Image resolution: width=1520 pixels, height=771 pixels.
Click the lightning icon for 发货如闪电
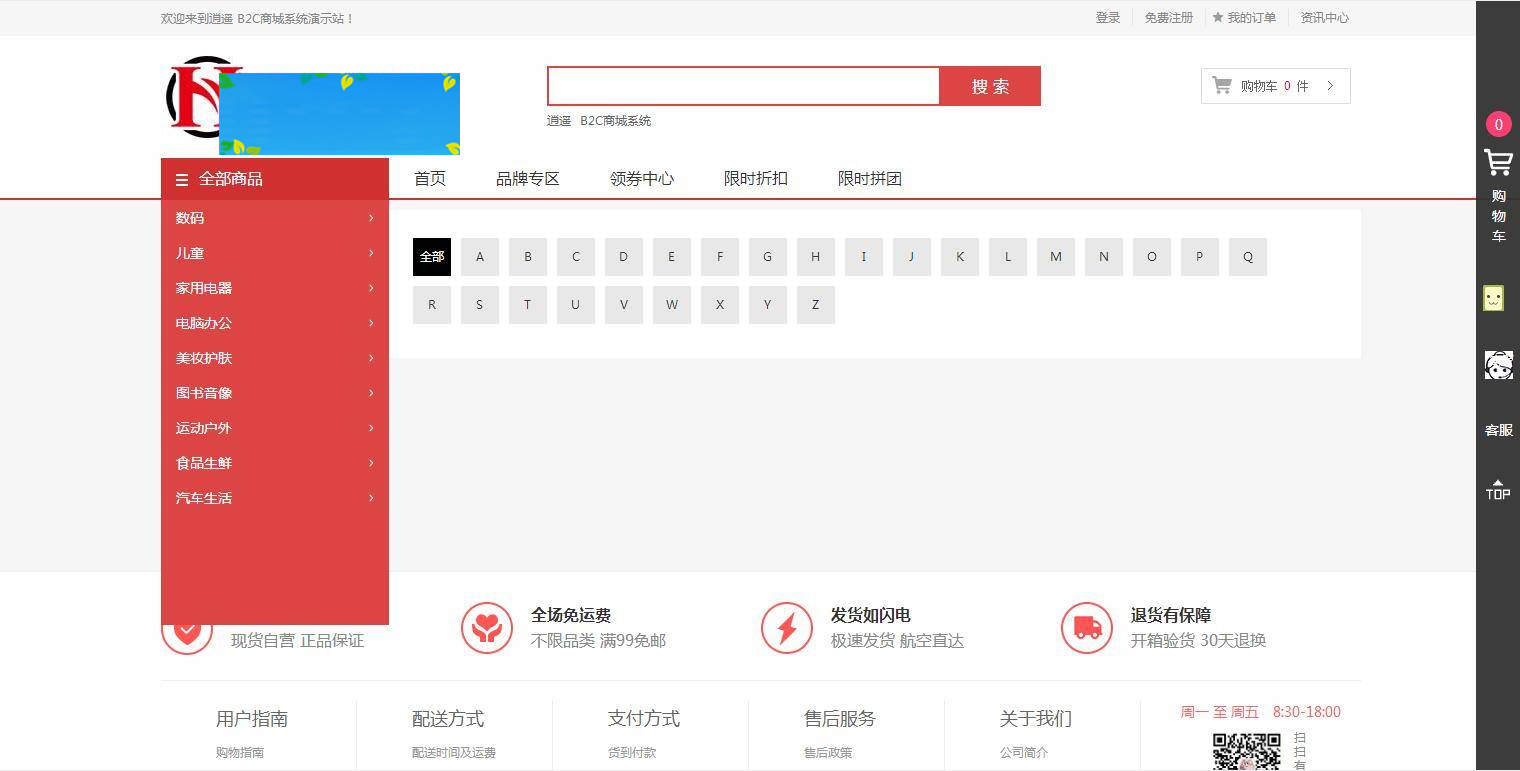tap(787, 628)
